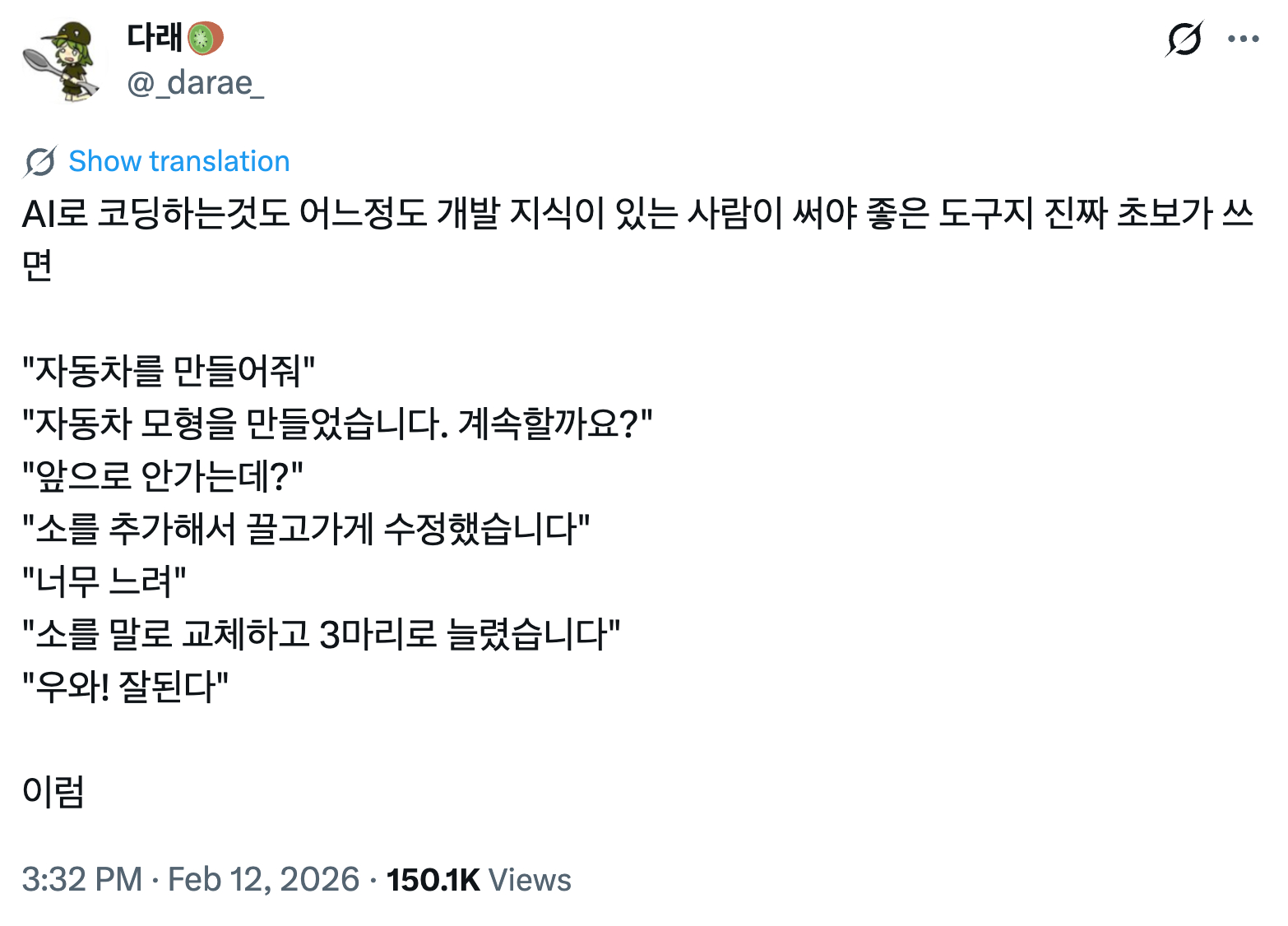The width and height of the screenshot is (1288, 926).
Task: Open the three-dot more options menu
Action: click(x=1243, y=39)
